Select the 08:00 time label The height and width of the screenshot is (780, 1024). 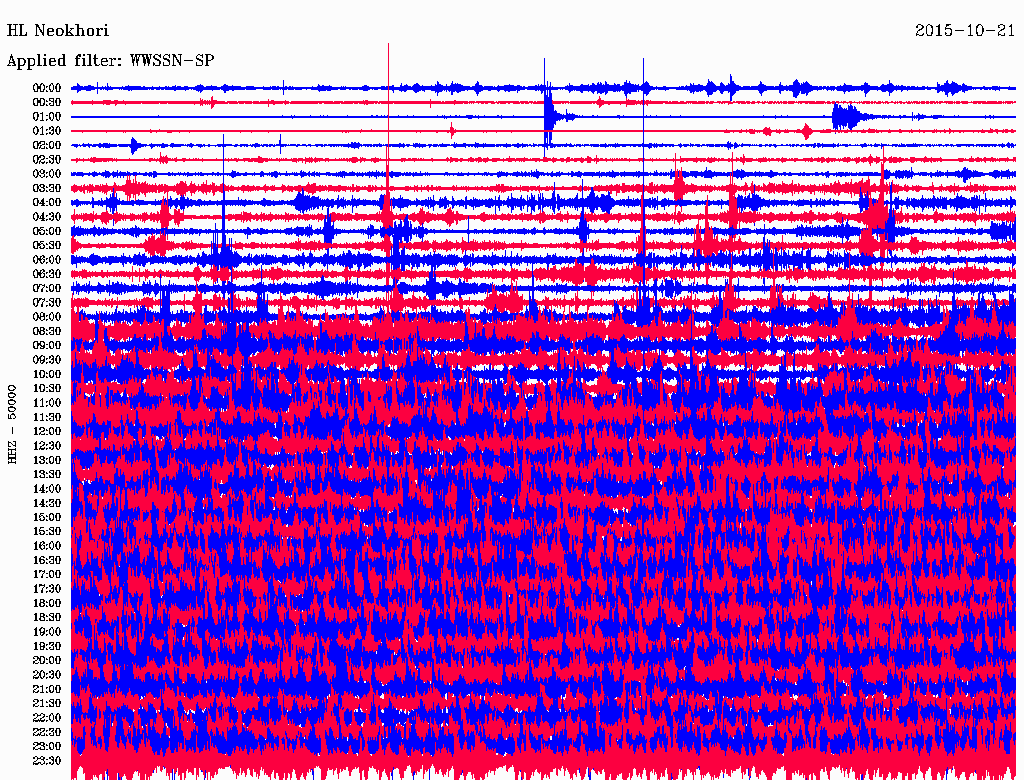pyautogui.click(x=47, y=317)
